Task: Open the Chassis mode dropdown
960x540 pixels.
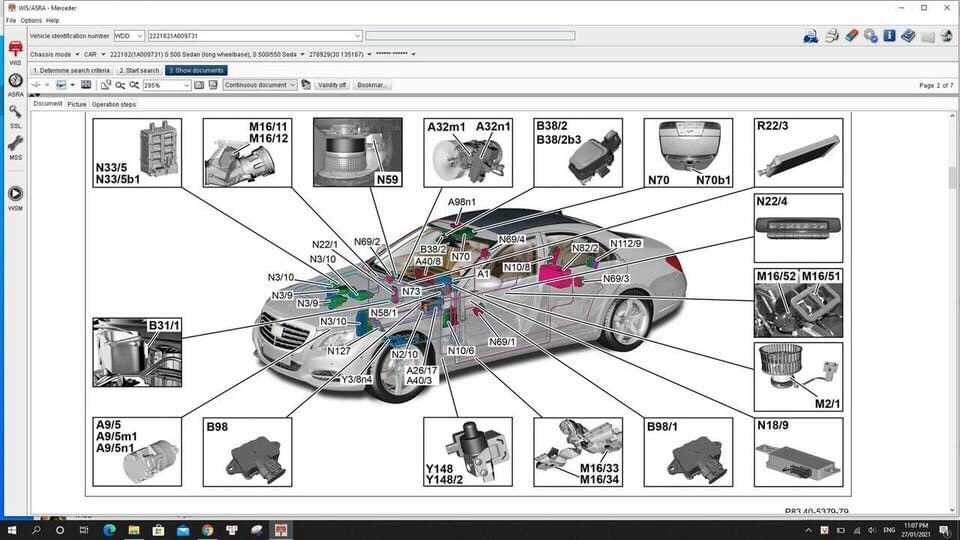Action: [x=77, y=54]
